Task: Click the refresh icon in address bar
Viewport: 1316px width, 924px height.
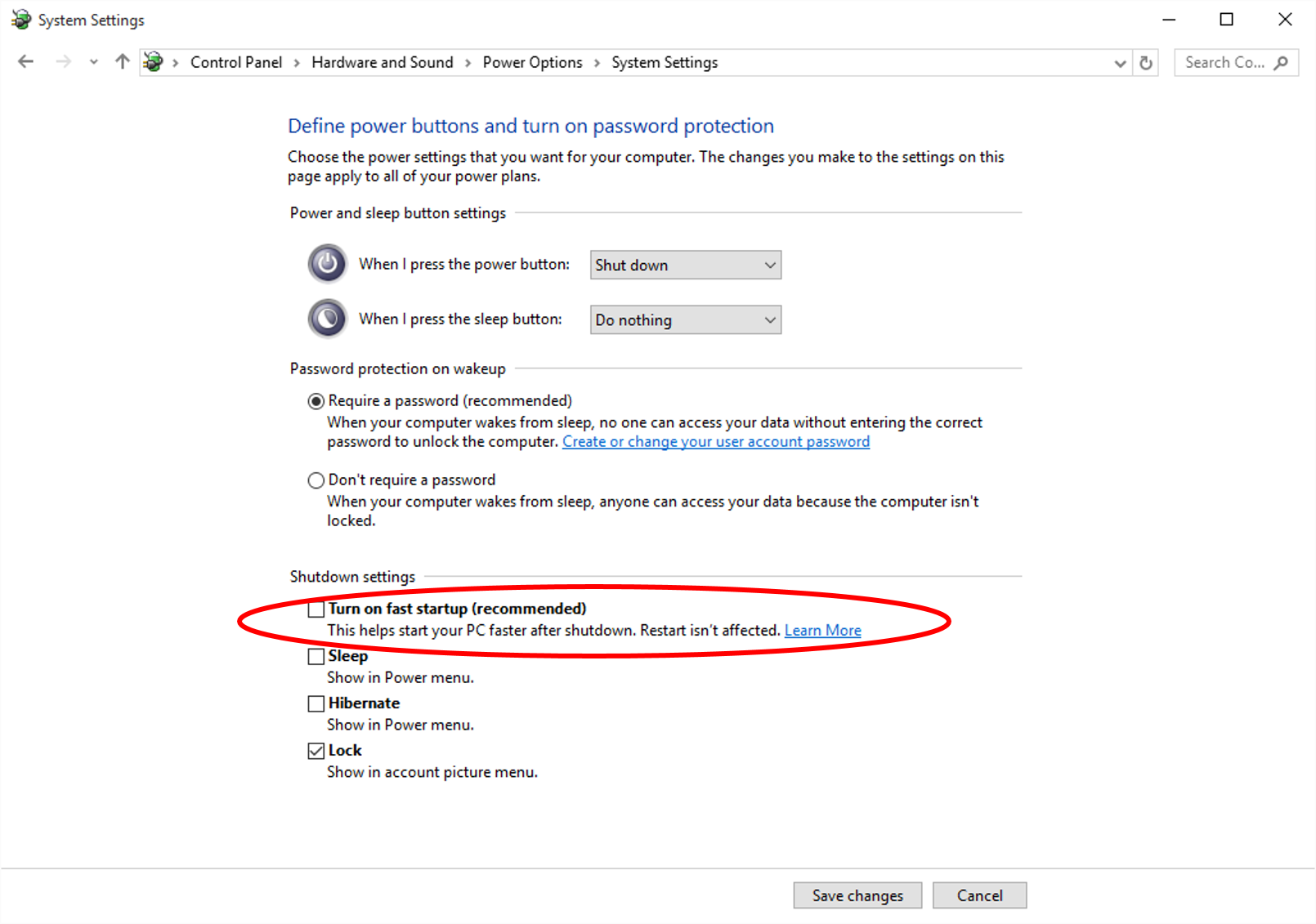Action: (1146, 62)
